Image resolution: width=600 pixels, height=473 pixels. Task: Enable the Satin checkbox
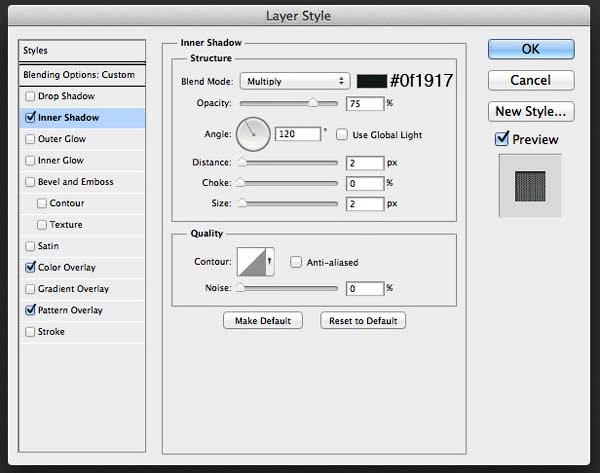[x=30, y=246]
